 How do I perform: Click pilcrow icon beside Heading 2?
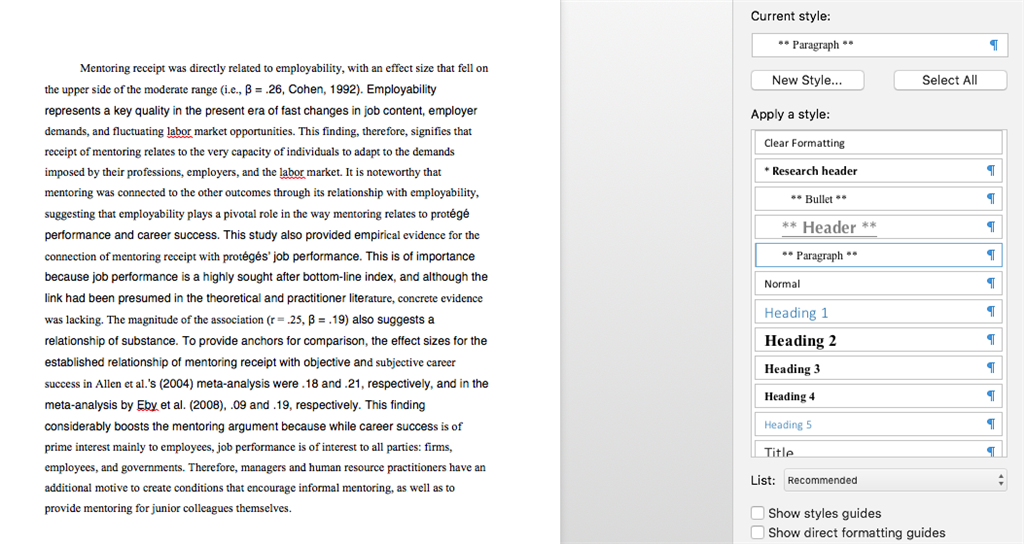tap(991, 340)
